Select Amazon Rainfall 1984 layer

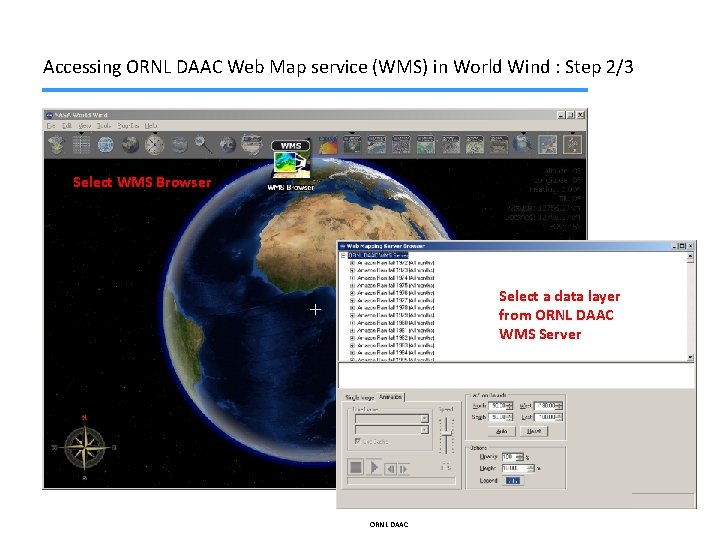(395, 353)
